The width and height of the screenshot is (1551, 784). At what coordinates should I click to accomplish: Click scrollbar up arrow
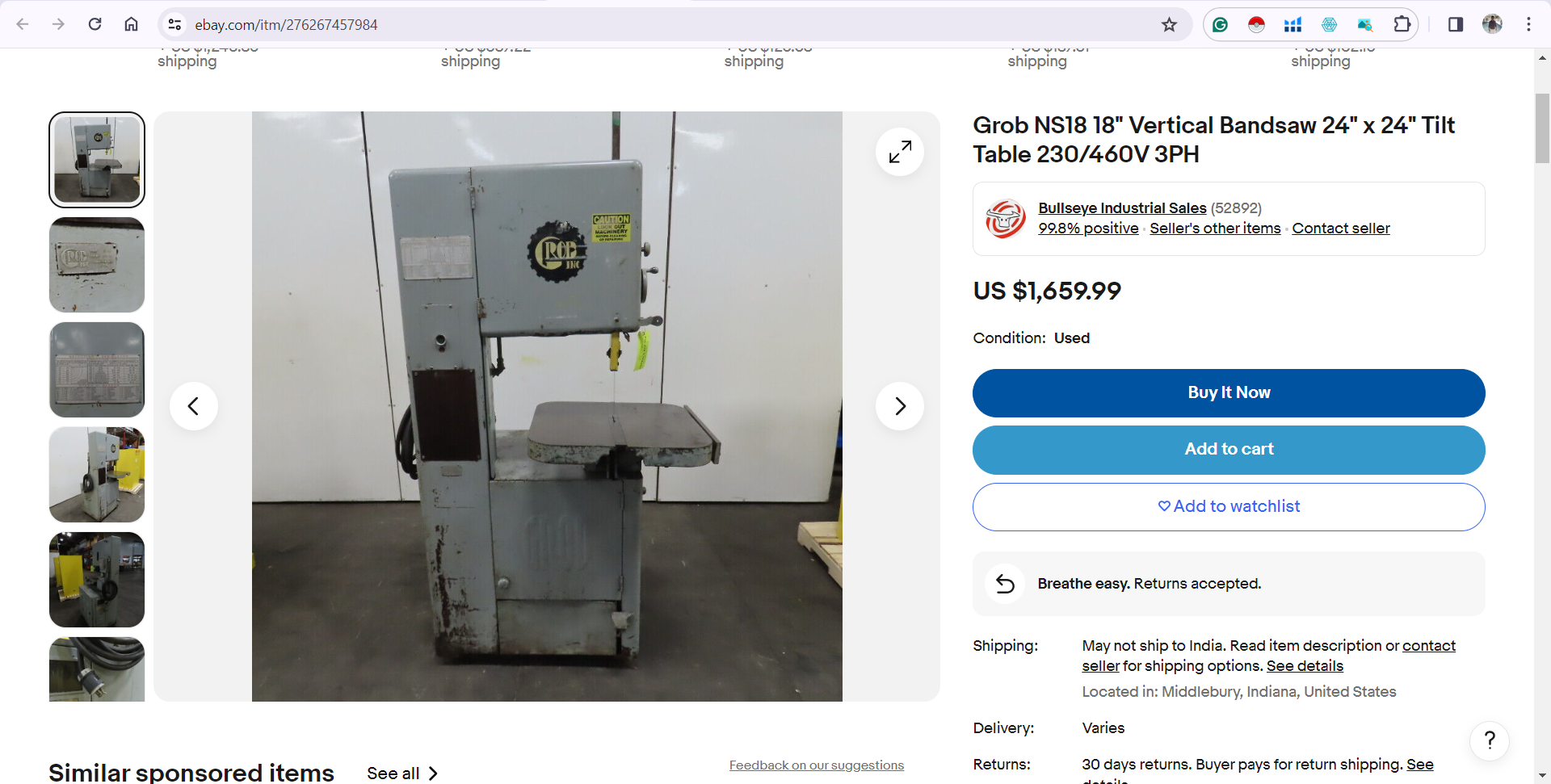(1542, 58)
